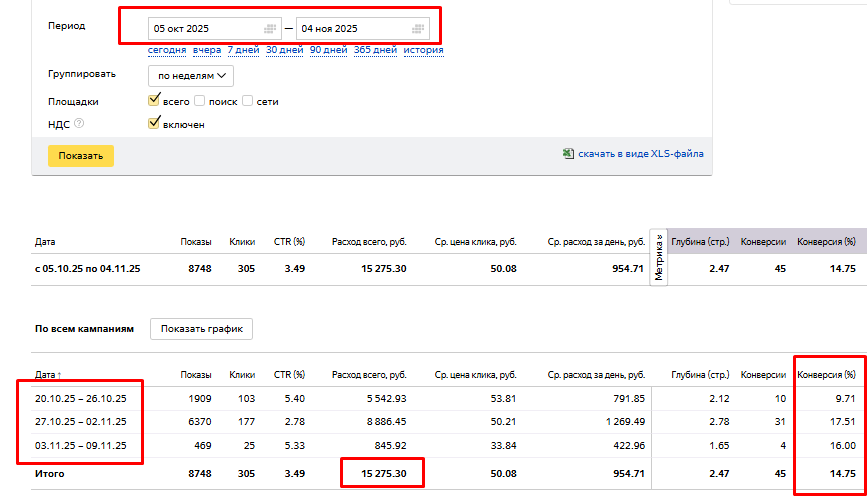Select the '27.10.25 – 02.11.25' row date
867x503 pixels.
click(x=81, y=422)
